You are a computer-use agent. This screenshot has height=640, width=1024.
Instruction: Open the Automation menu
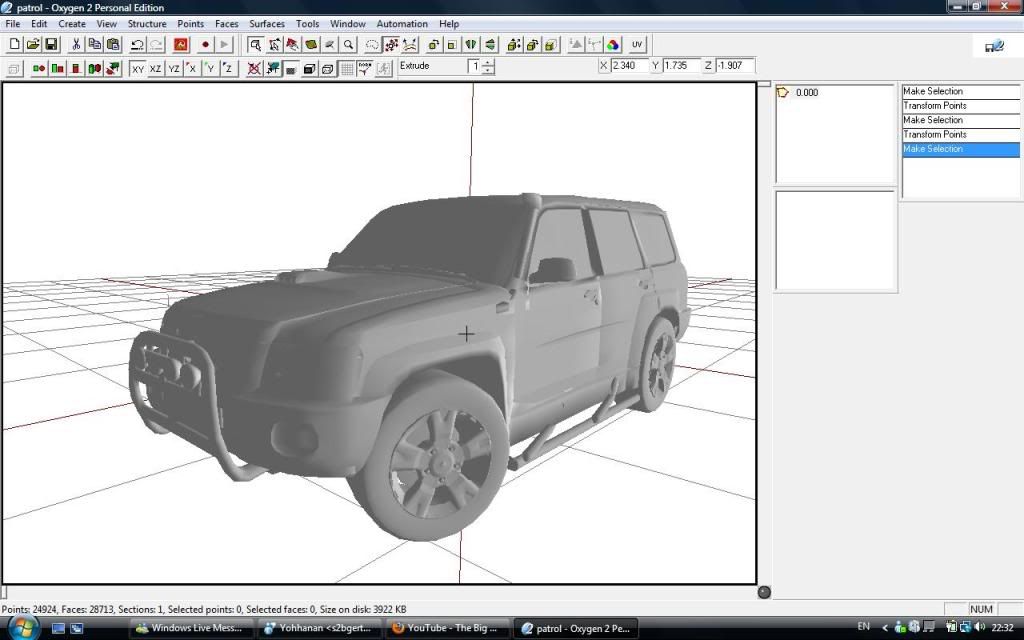(x=401, y=24)
